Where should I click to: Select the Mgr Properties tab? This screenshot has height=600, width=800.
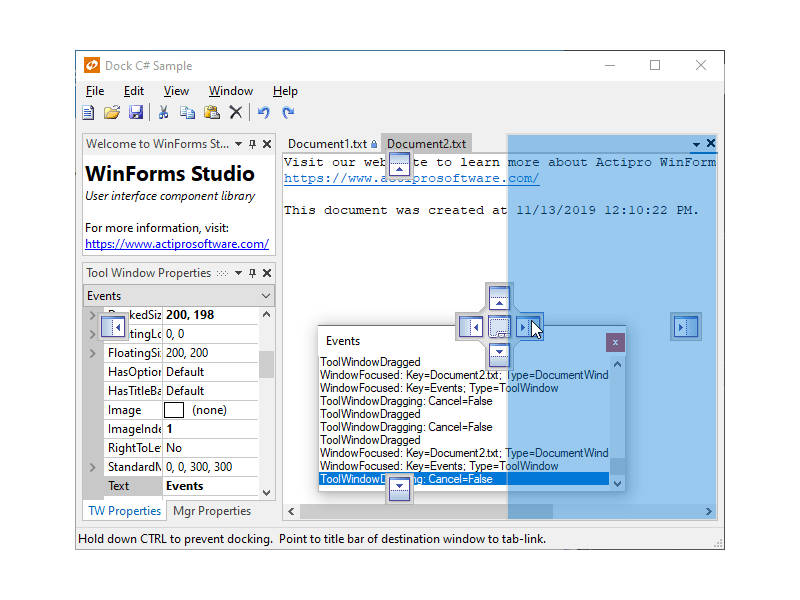point(212,511)
